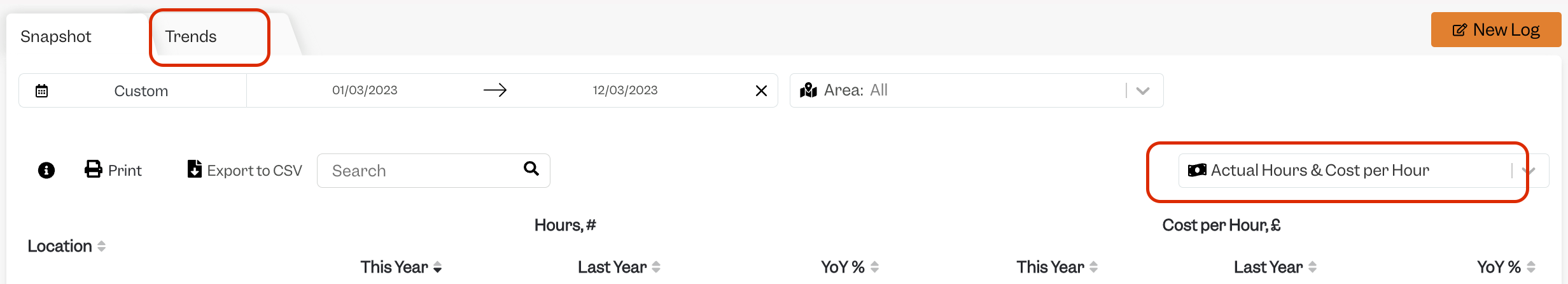
Task: Clear the date range with X
Action: coord(761,91)
